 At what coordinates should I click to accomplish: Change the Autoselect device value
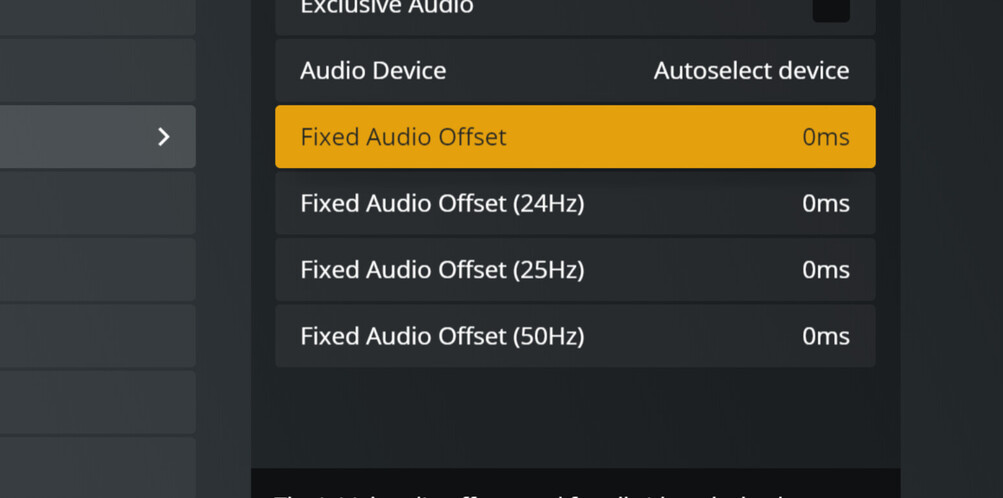pos(751,71)
